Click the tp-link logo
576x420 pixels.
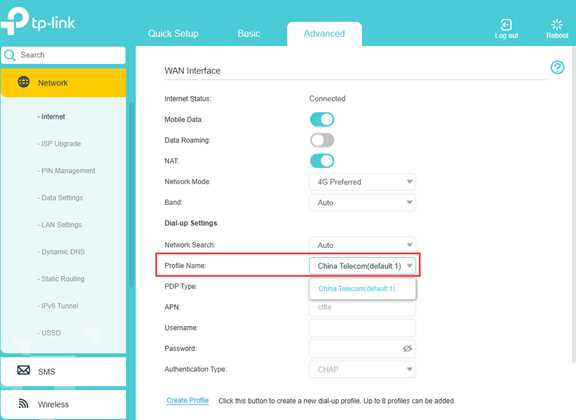click(38, 21)
